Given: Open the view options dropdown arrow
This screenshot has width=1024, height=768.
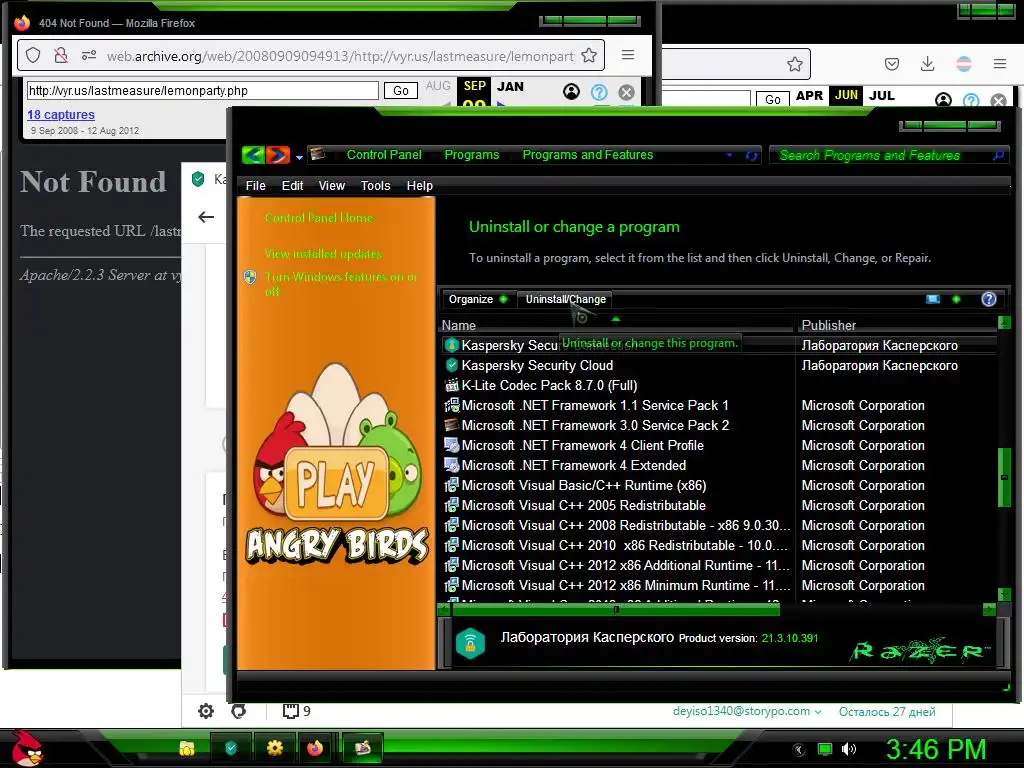Looking at the screenshot, I should (956, 299).
